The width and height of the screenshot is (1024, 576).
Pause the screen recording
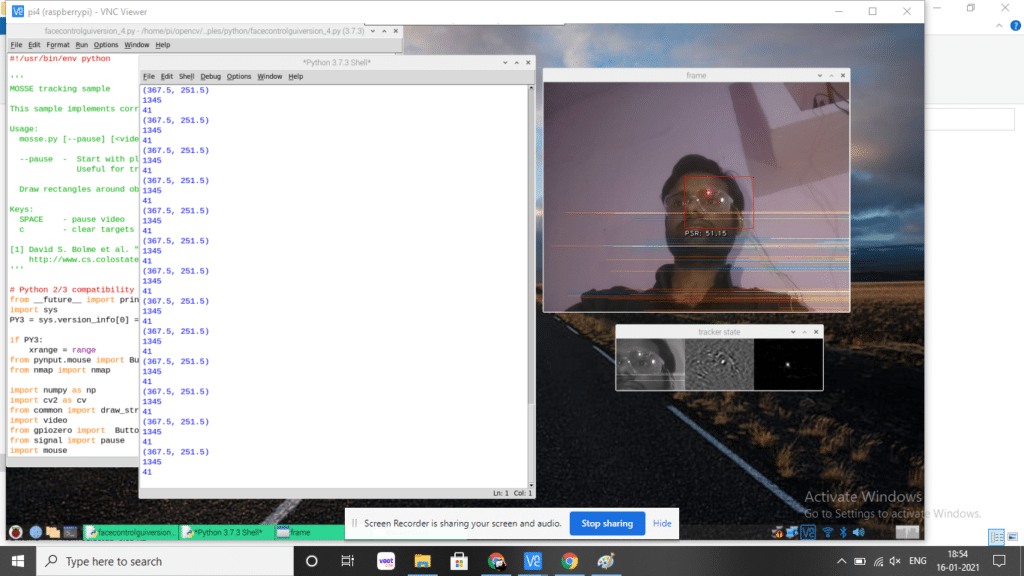pos(355,524)
